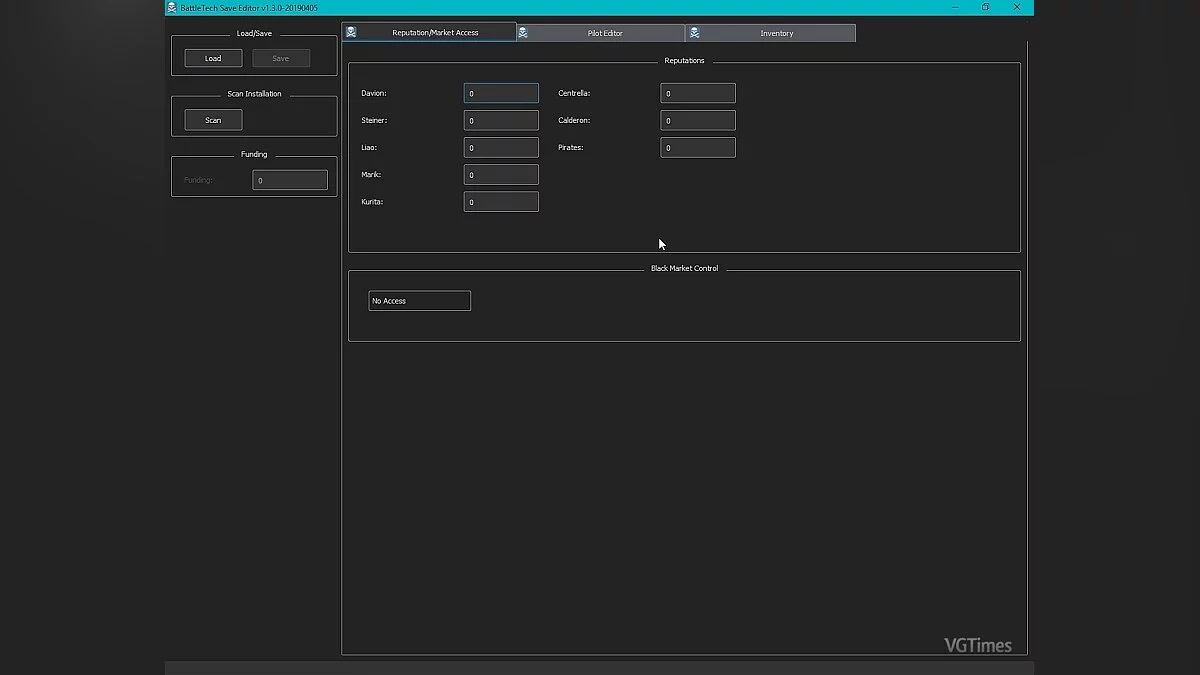Switch to the Pilot Editor tab
Screen dimensions: 1200x675
point(605,33)
